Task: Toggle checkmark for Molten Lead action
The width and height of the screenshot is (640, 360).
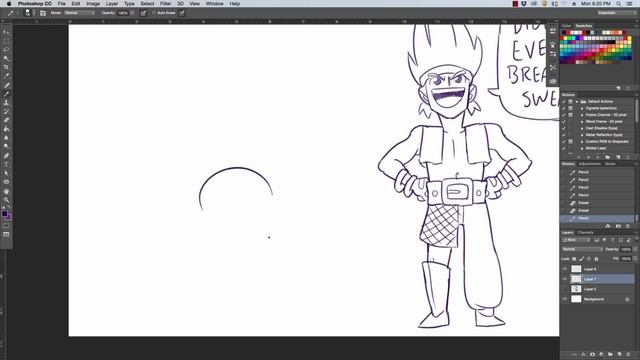Action: coord(564,148)
